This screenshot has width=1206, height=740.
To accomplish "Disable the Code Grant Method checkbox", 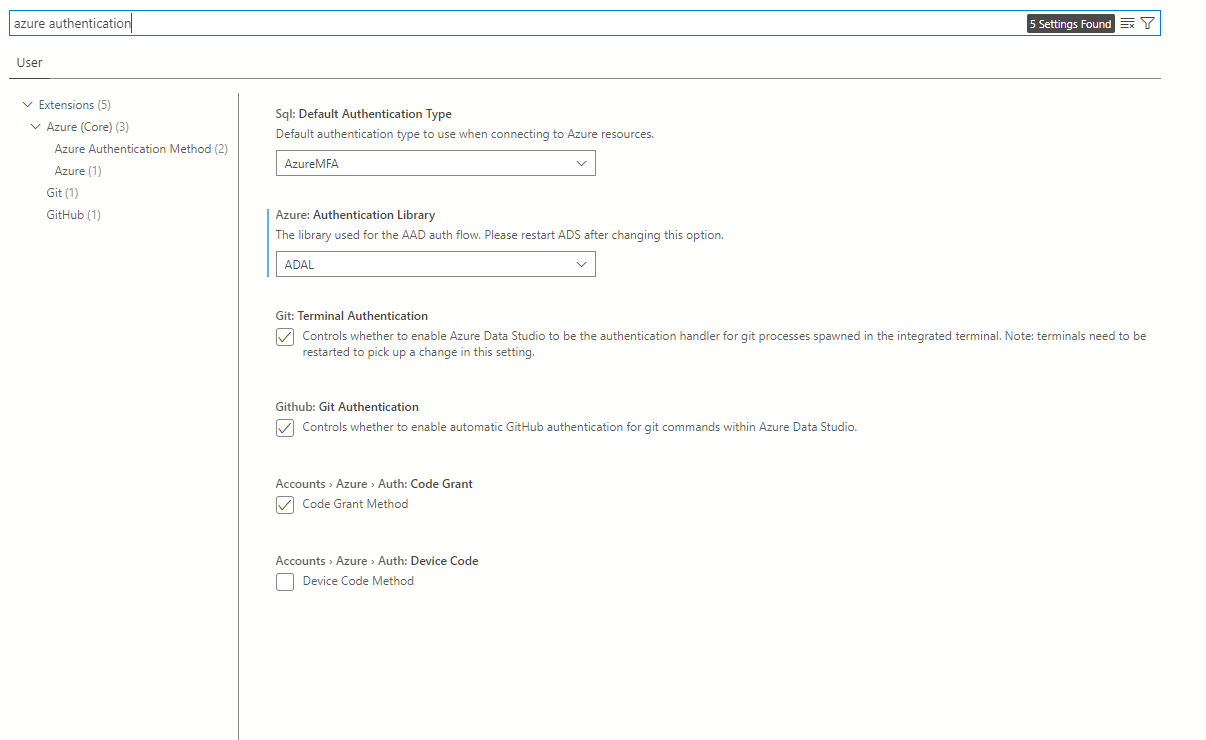I will 285,505.
